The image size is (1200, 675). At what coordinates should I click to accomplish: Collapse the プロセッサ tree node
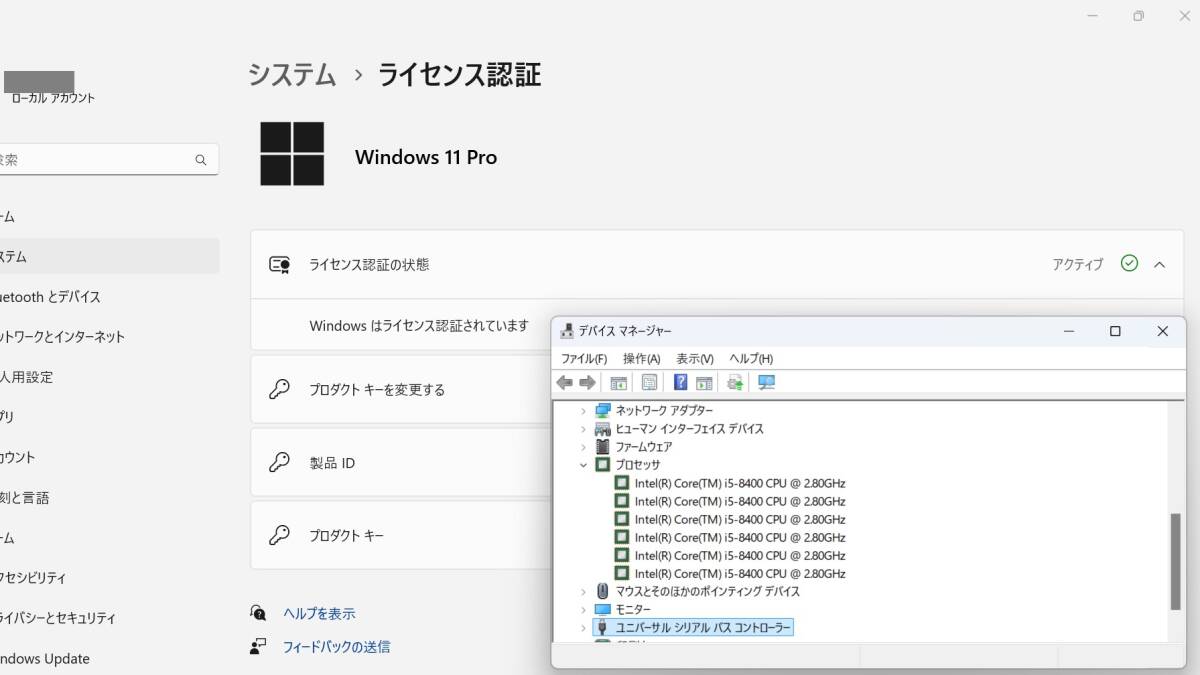click(x=584, y=465)
